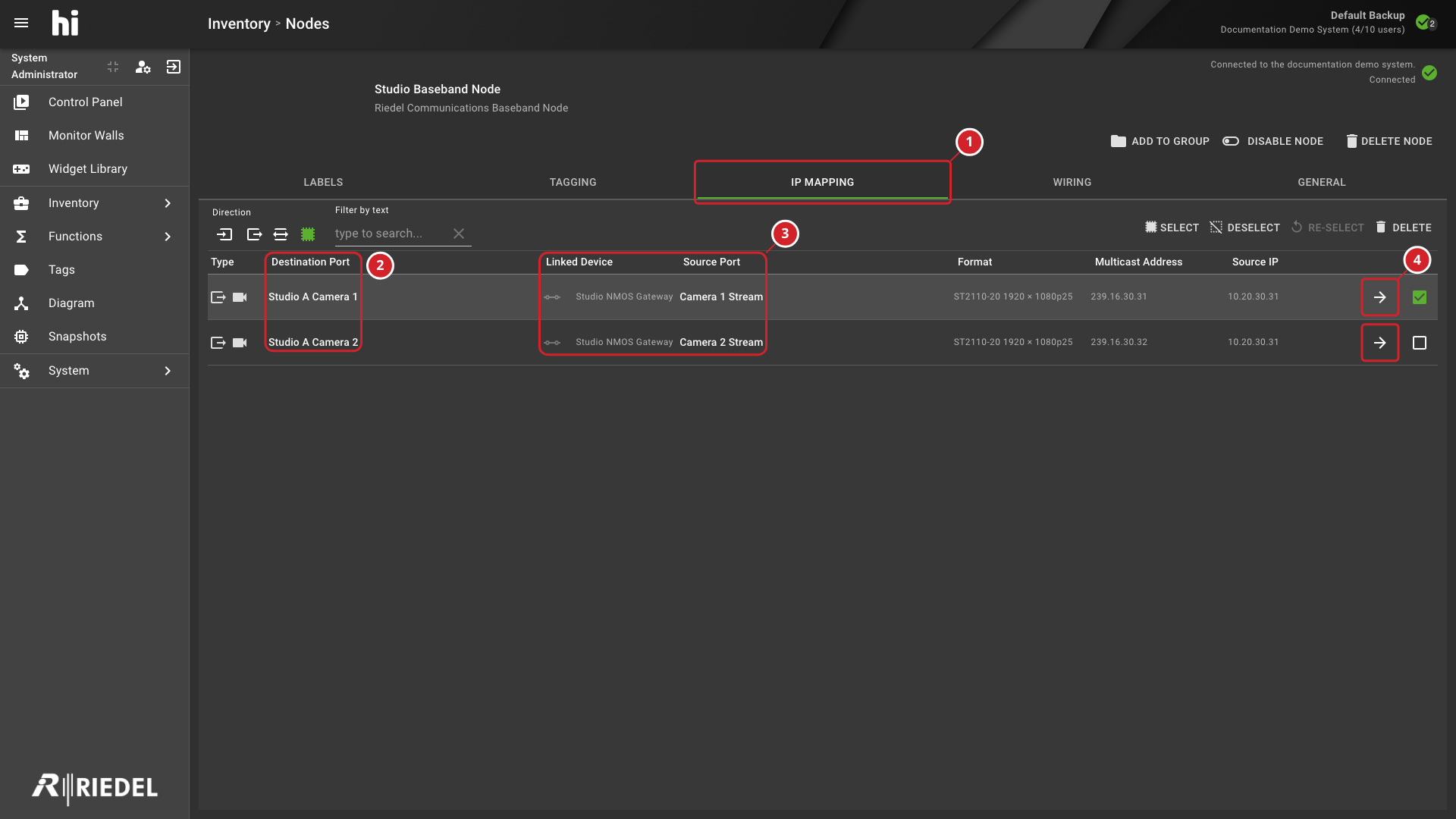The width and height of the screenshot is (1456, 819).
Task: Open Widget Library
Action: click(x=95, y=168)
